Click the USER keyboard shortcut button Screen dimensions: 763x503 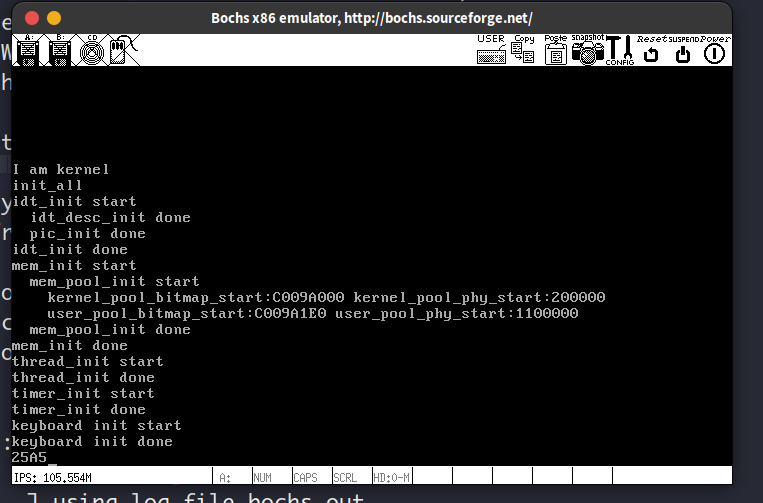pyautogui.click(x=491, y=50)
